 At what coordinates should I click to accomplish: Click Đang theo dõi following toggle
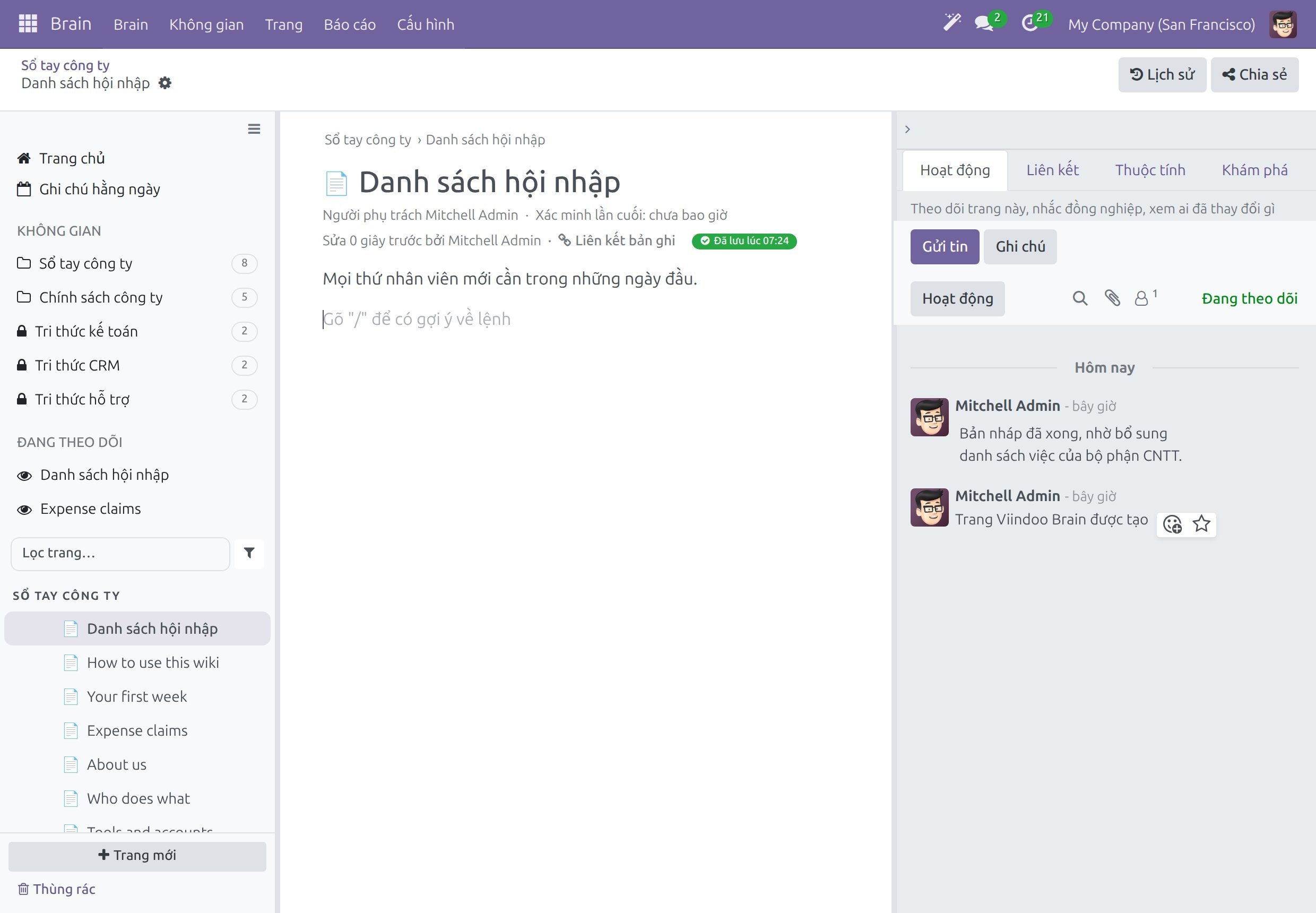tap(1250, 299)
